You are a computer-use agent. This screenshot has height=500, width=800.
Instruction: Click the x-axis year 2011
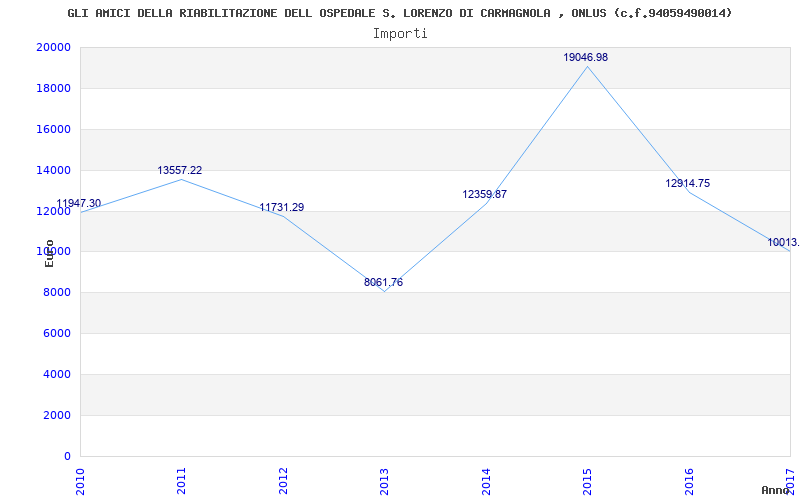click(181, 481)
